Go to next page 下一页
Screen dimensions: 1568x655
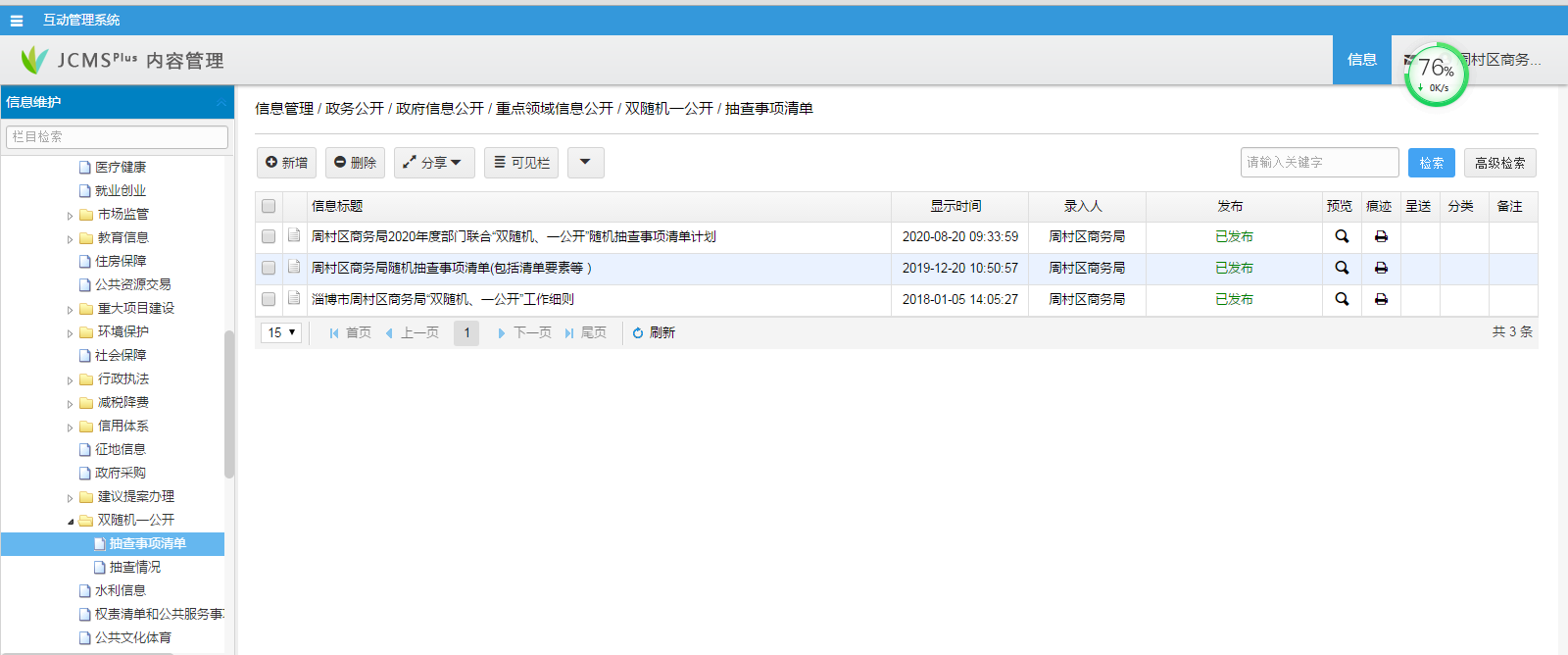(x=524, y=333)
